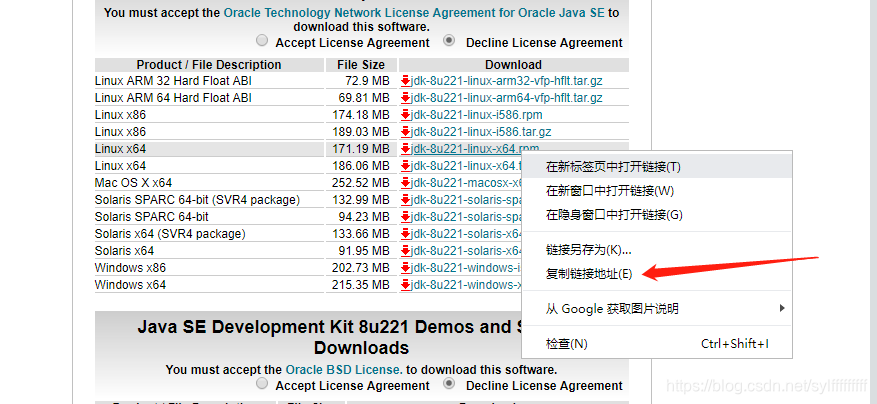Click download arrow icon for jdk-8u221-linux-arm32-vfp-hflt.tar.gz
The image size is (877, 404).
406,81
